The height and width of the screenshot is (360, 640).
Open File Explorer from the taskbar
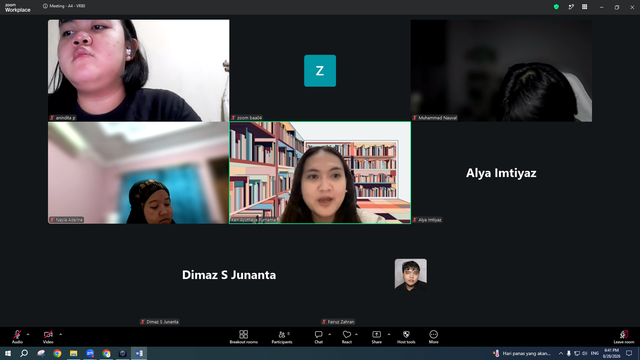click(x=73, y=353)
